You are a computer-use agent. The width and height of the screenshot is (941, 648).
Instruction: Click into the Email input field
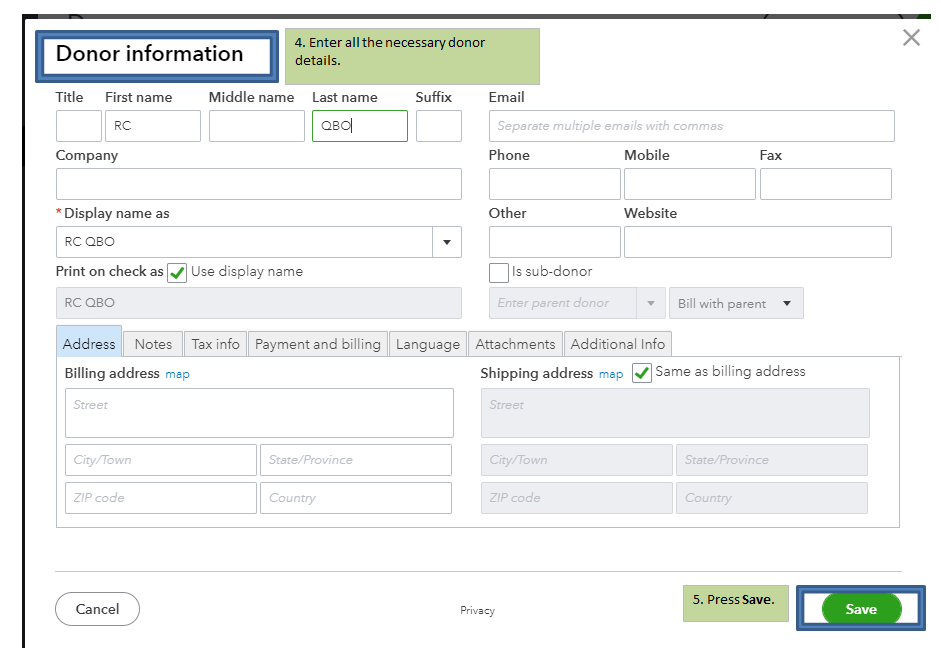[691, 126]
